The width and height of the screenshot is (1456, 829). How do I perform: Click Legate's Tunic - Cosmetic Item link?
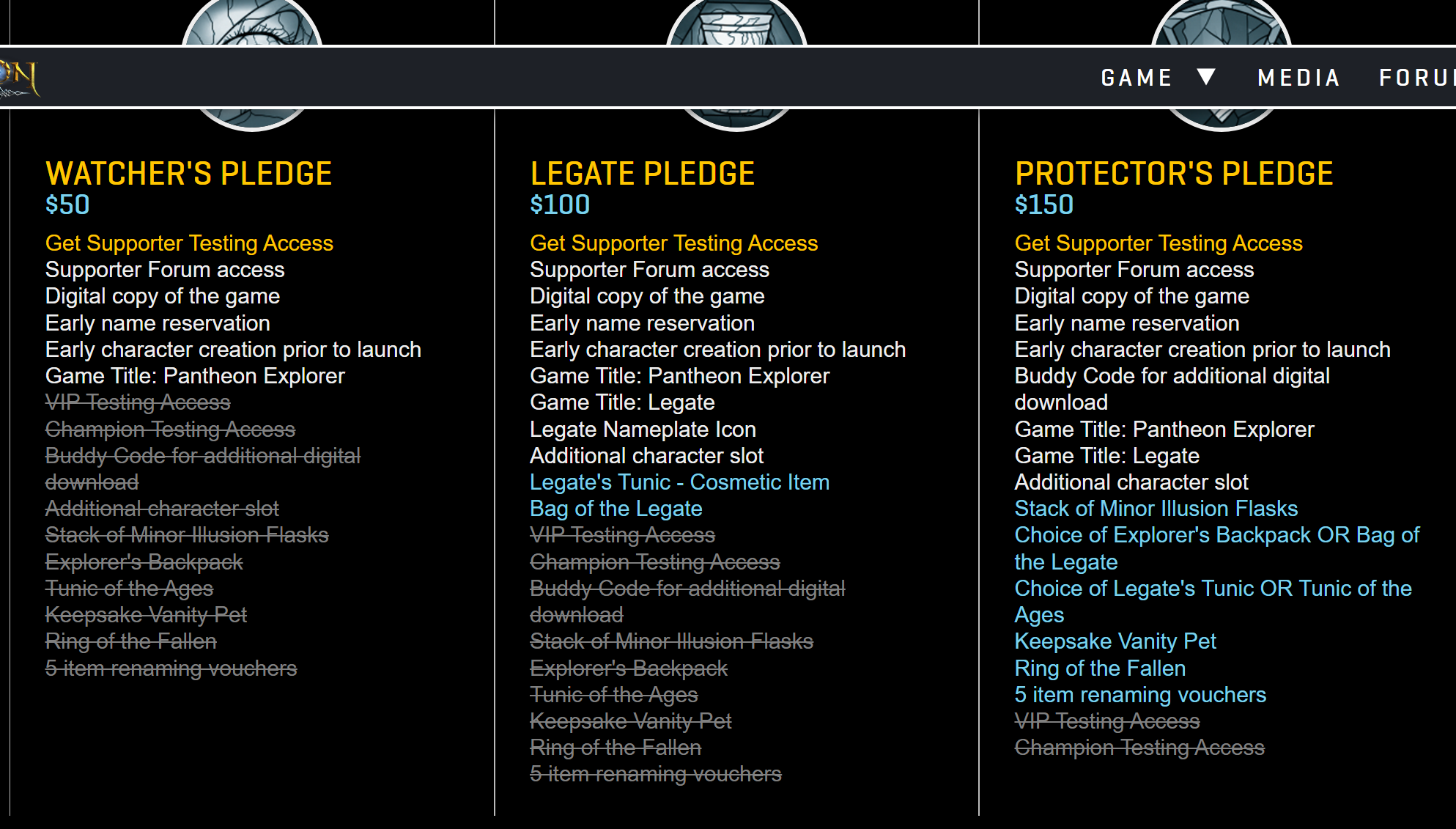679,482
